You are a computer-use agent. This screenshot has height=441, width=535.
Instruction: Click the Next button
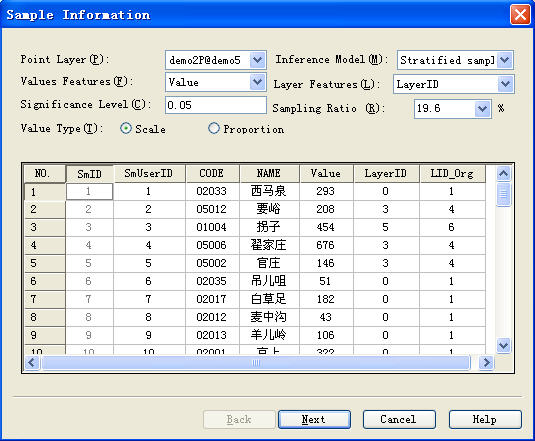click(x=314, y=419)
